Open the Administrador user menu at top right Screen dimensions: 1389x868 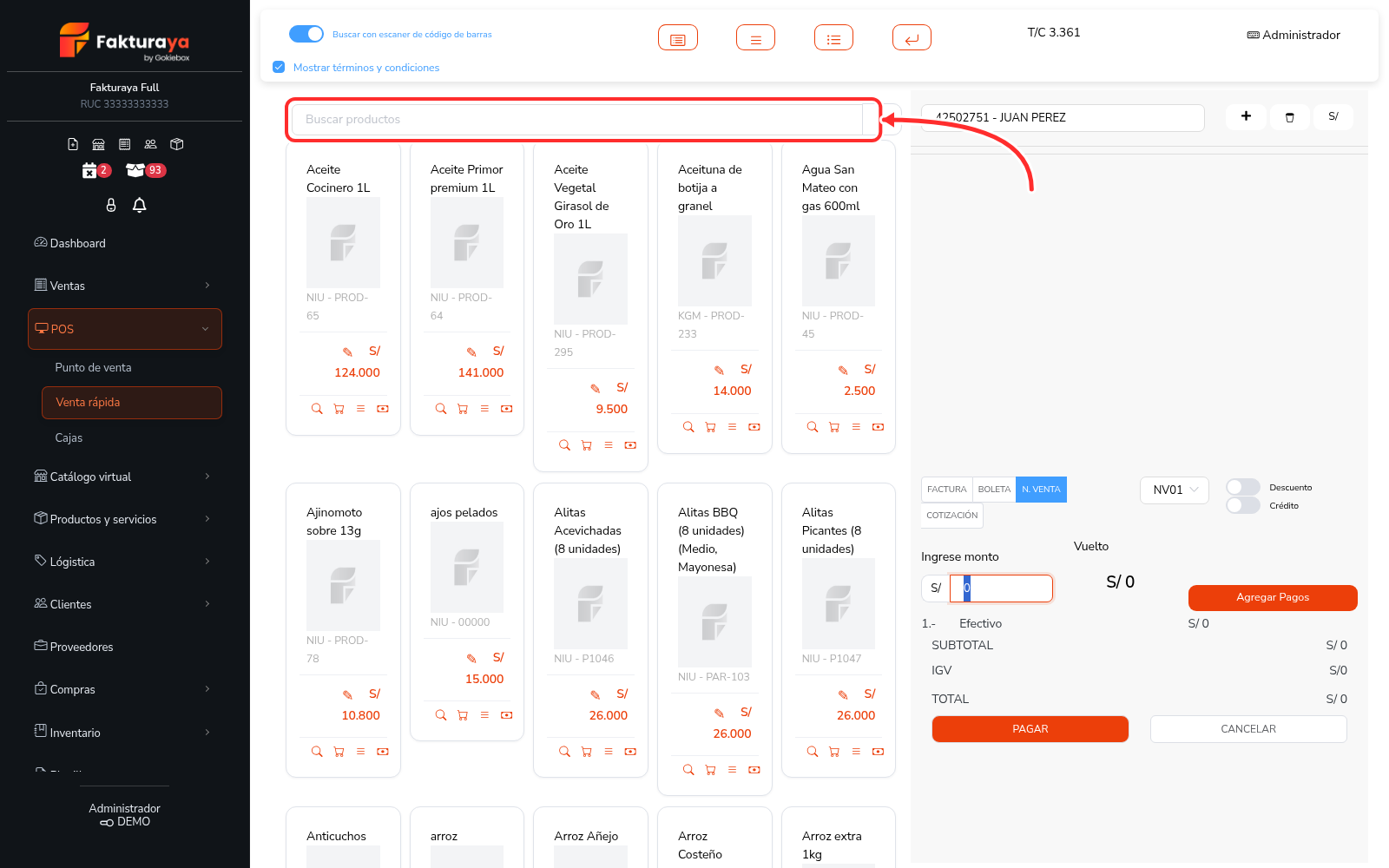click(x=1294, y=35)
